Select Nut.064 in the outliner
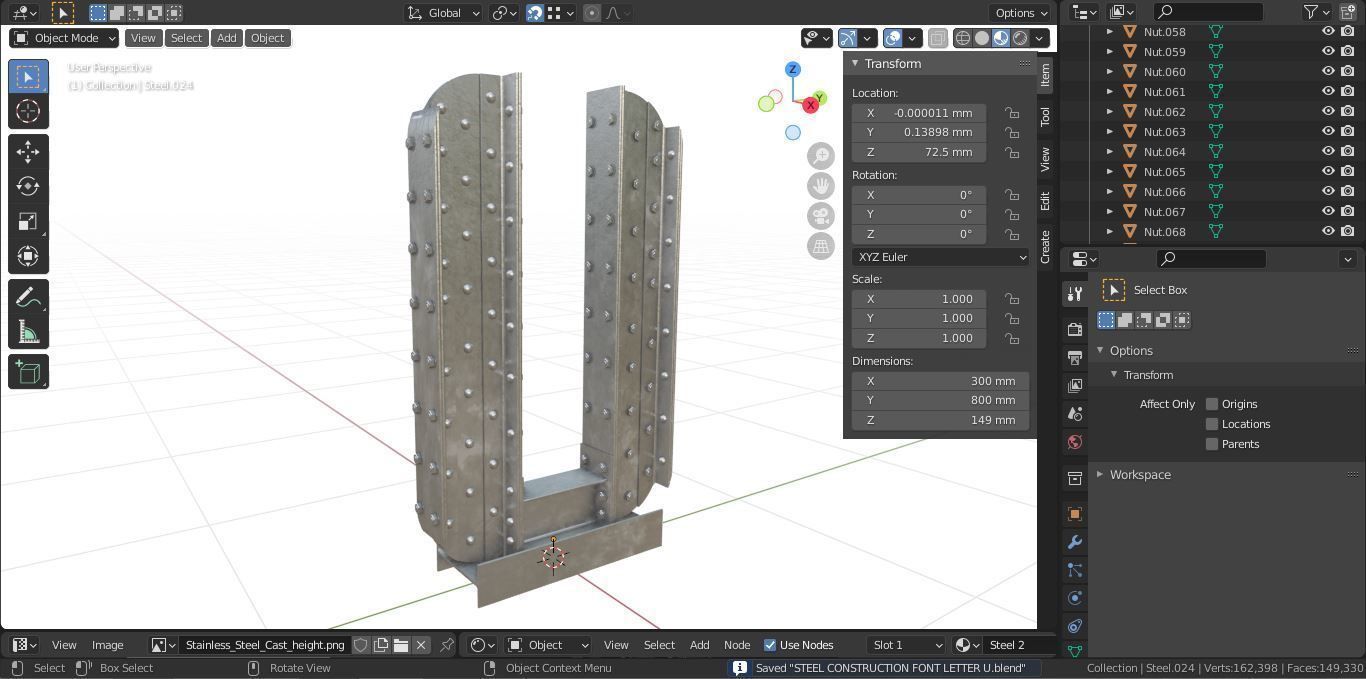The height and width of the screenshot is (679, 1366). 1164,152
